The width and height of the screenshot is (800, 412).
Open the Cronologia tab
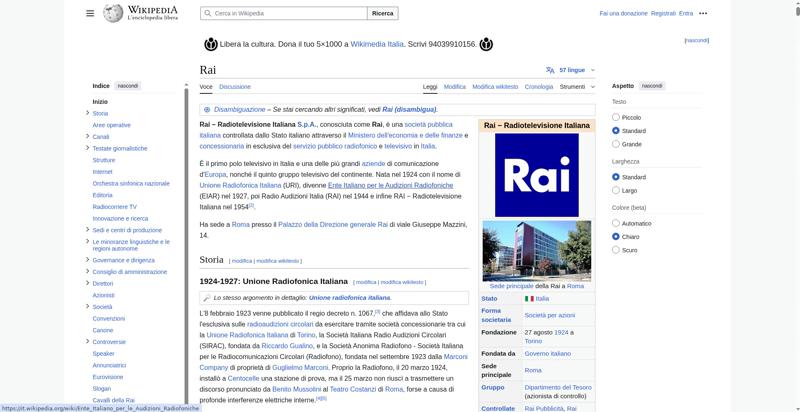click(x=539, y=87)
